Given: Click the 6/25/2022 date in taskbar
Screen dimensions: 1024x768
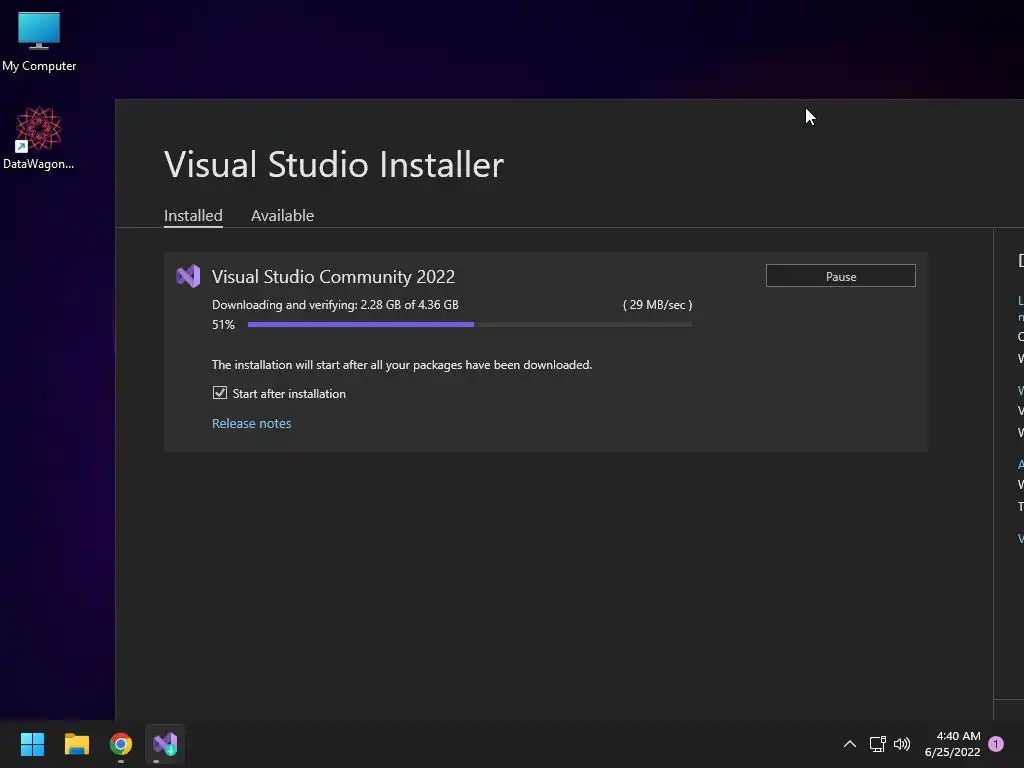Looking at the screenshot, I should [x=952, y=752].
